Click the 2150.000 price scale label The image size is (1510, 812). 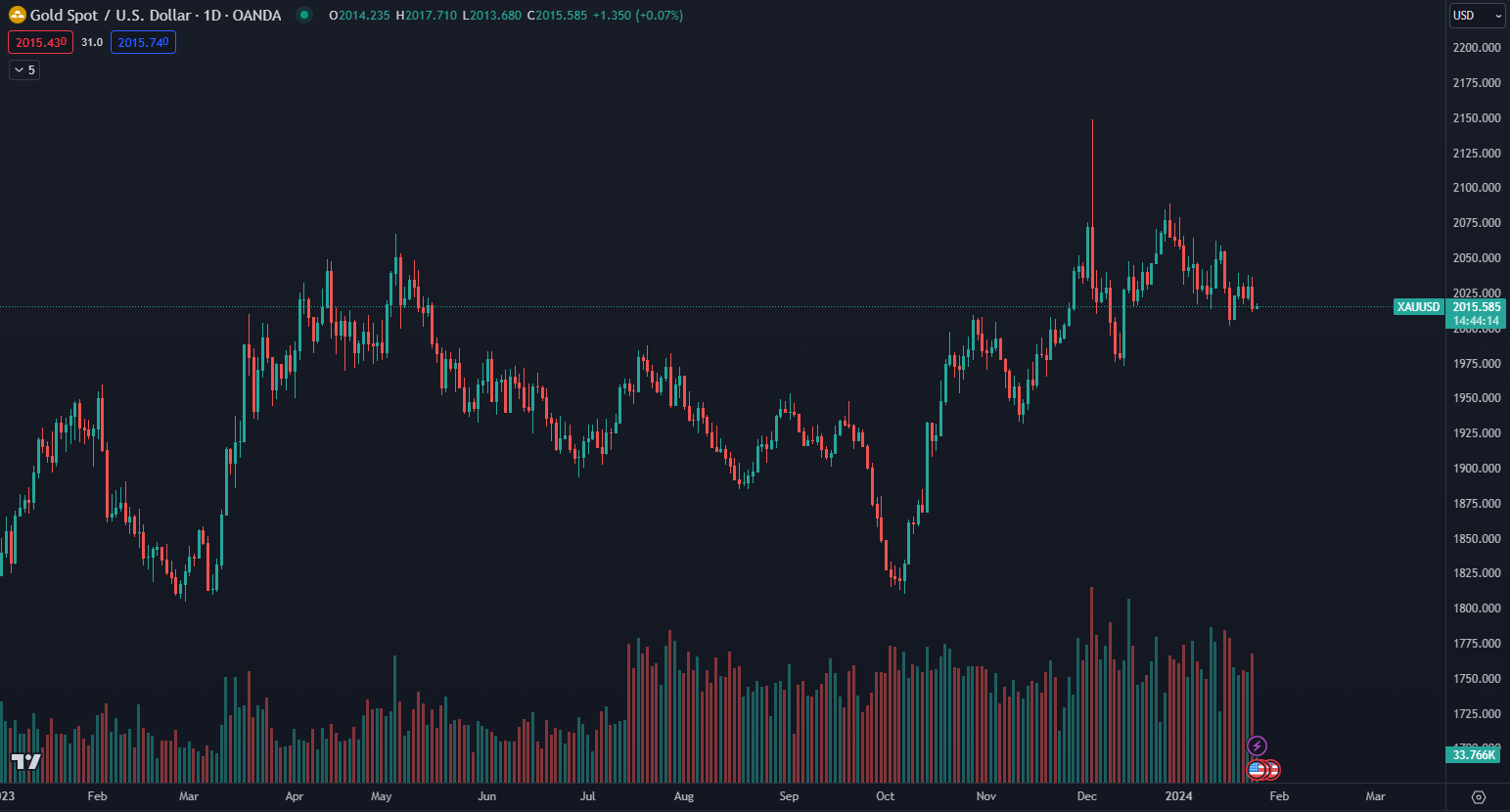coord(1477,118)
